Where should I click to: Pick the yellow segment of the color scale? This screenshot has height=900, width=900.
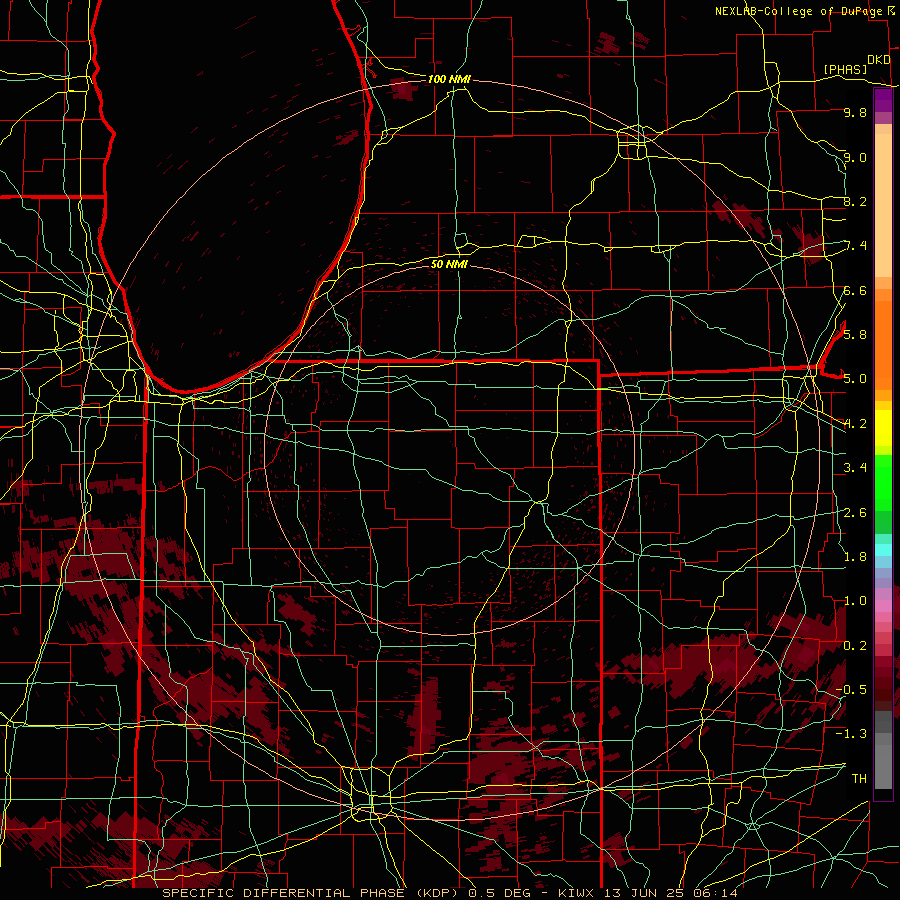[883, 428]
